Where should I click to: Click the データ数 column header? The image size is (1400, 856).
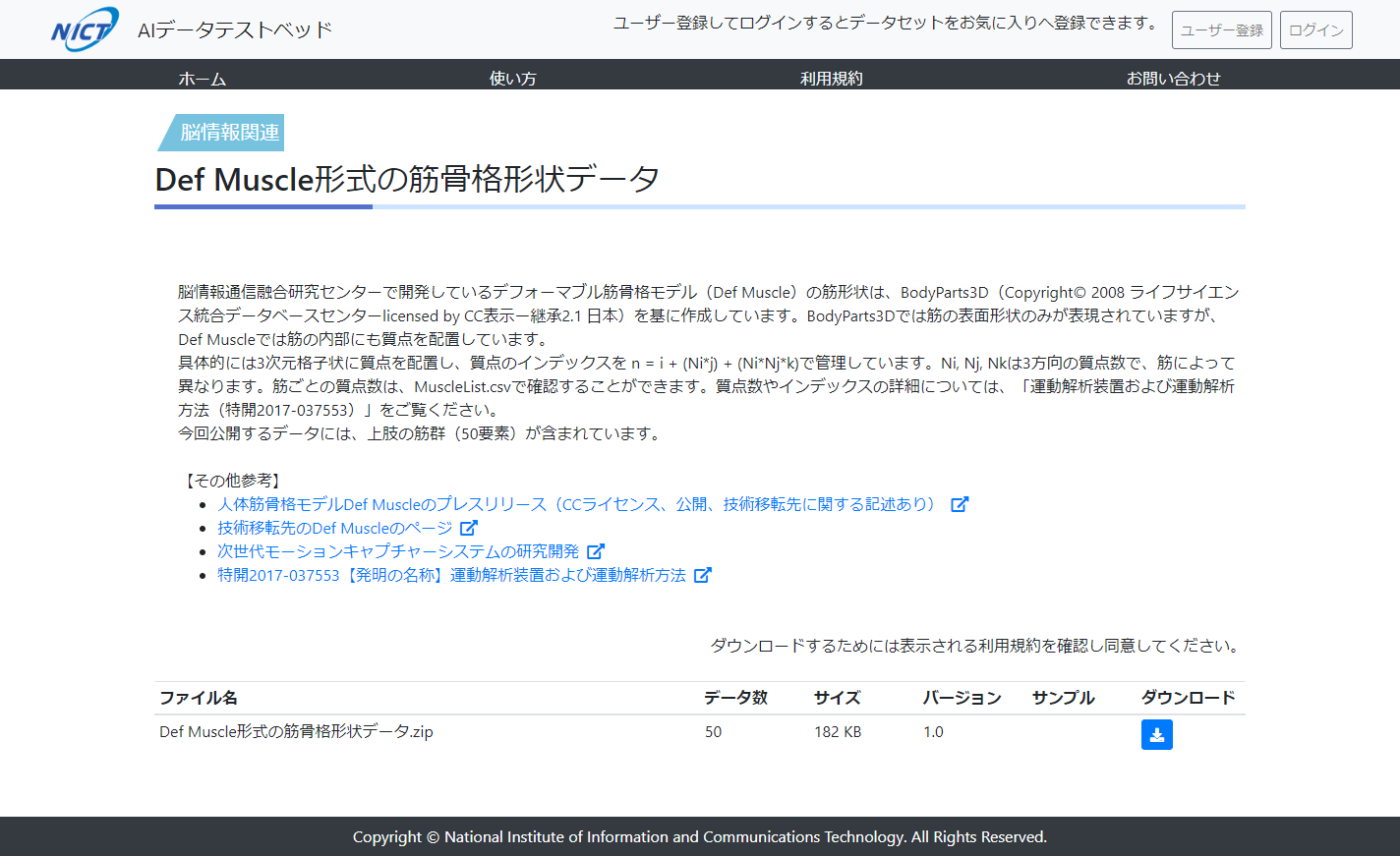tap(735, 698)
